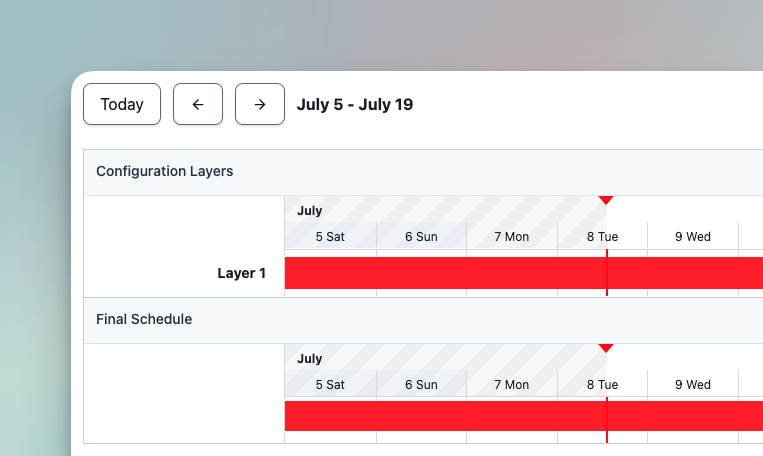Select the Final Schedule section header
763x456 pixels.
(x=144, y=319)
